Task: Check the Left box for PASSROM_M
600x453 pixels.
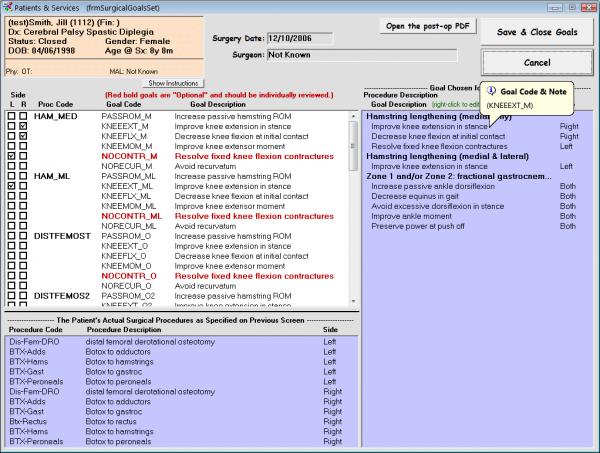Action: (11, 116)
